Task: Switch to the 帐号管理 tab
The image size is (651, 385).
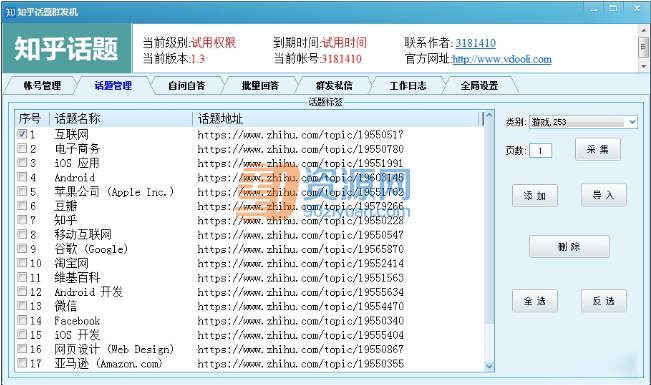Action: pos(42,86)
